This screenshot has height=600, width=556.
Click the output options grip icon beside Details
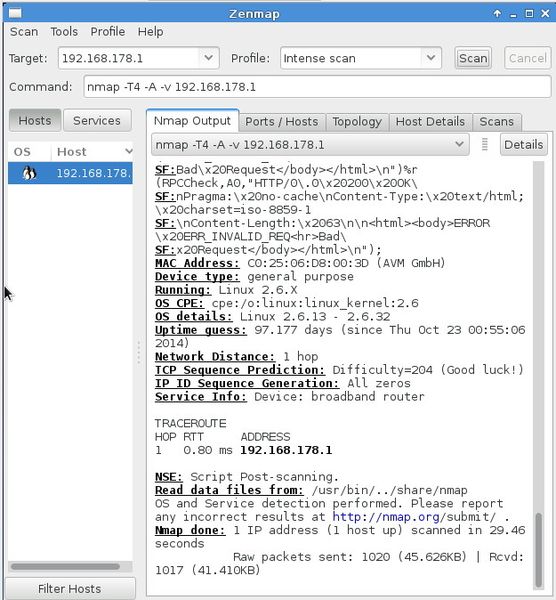[484, 145]
